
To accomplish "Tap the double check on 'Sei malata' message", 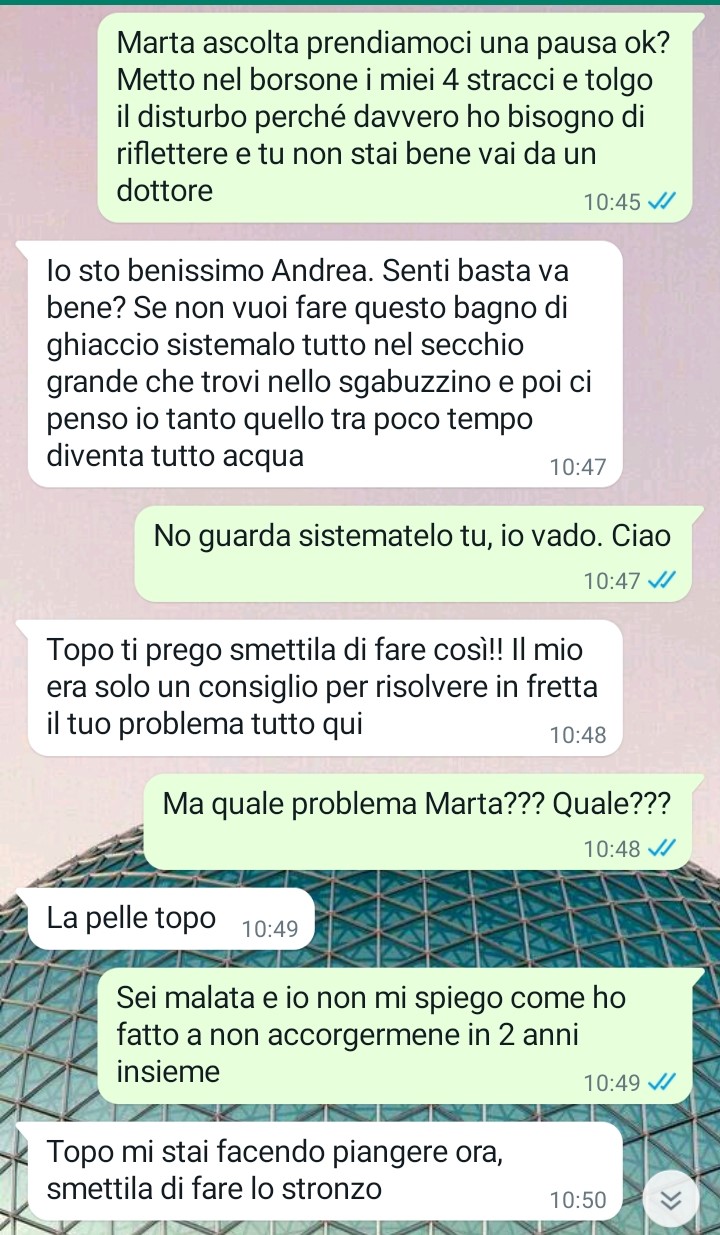I will tap(661, 1082).
